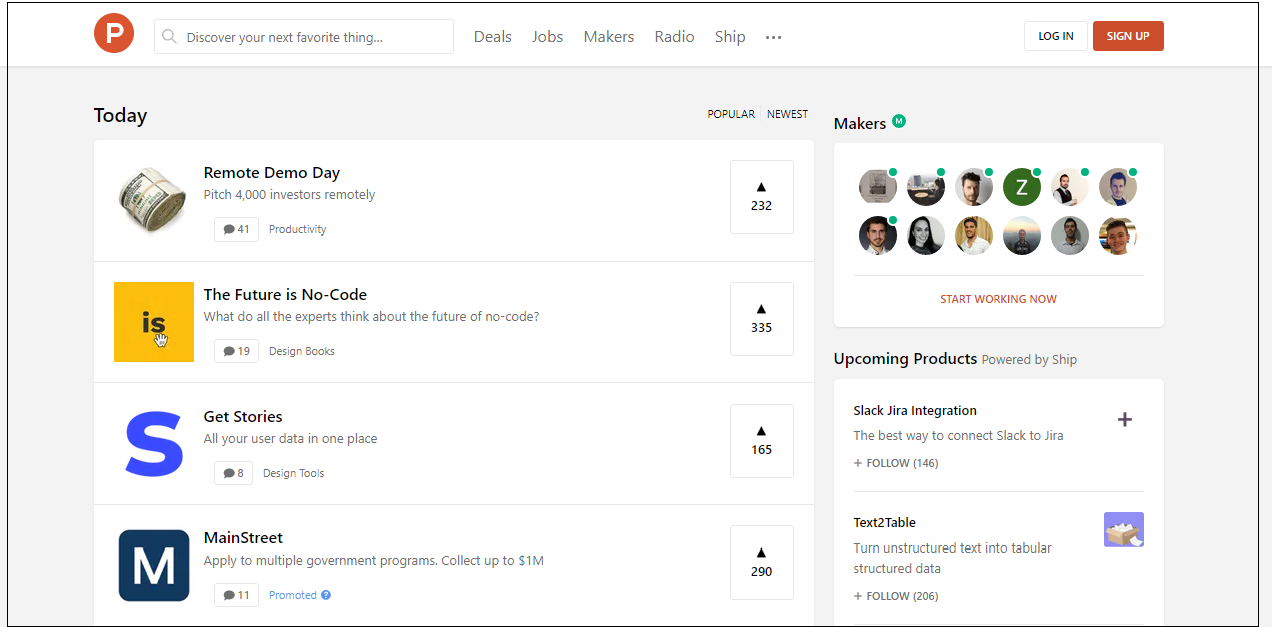Open The Future is No-Code yellow thumbnail
The height and width of the screenshot is (627, 1272).
pyautogui.click(x=154, y=322)
